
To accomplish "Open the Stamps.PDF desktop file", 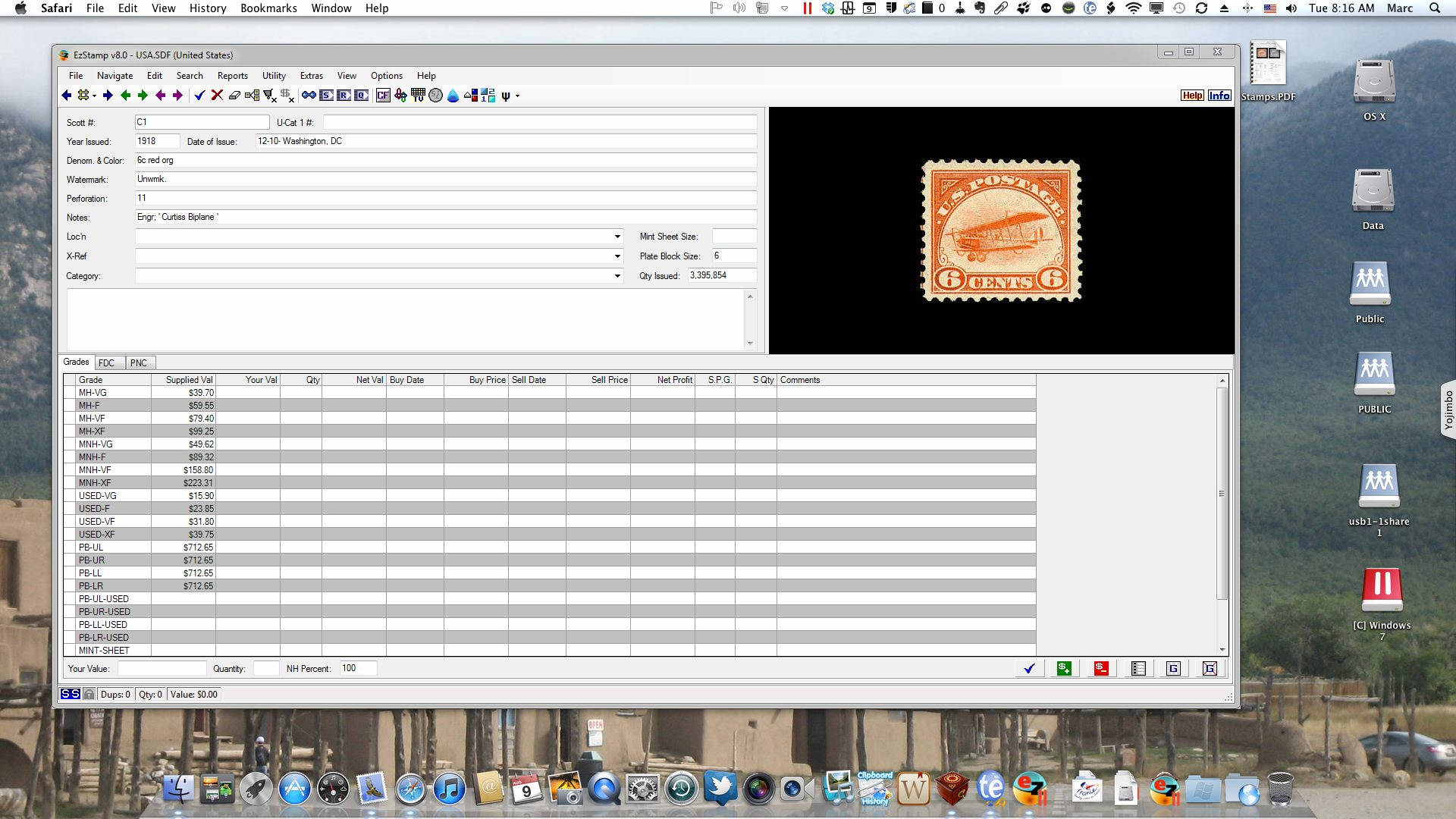I will pos(1268,72).
